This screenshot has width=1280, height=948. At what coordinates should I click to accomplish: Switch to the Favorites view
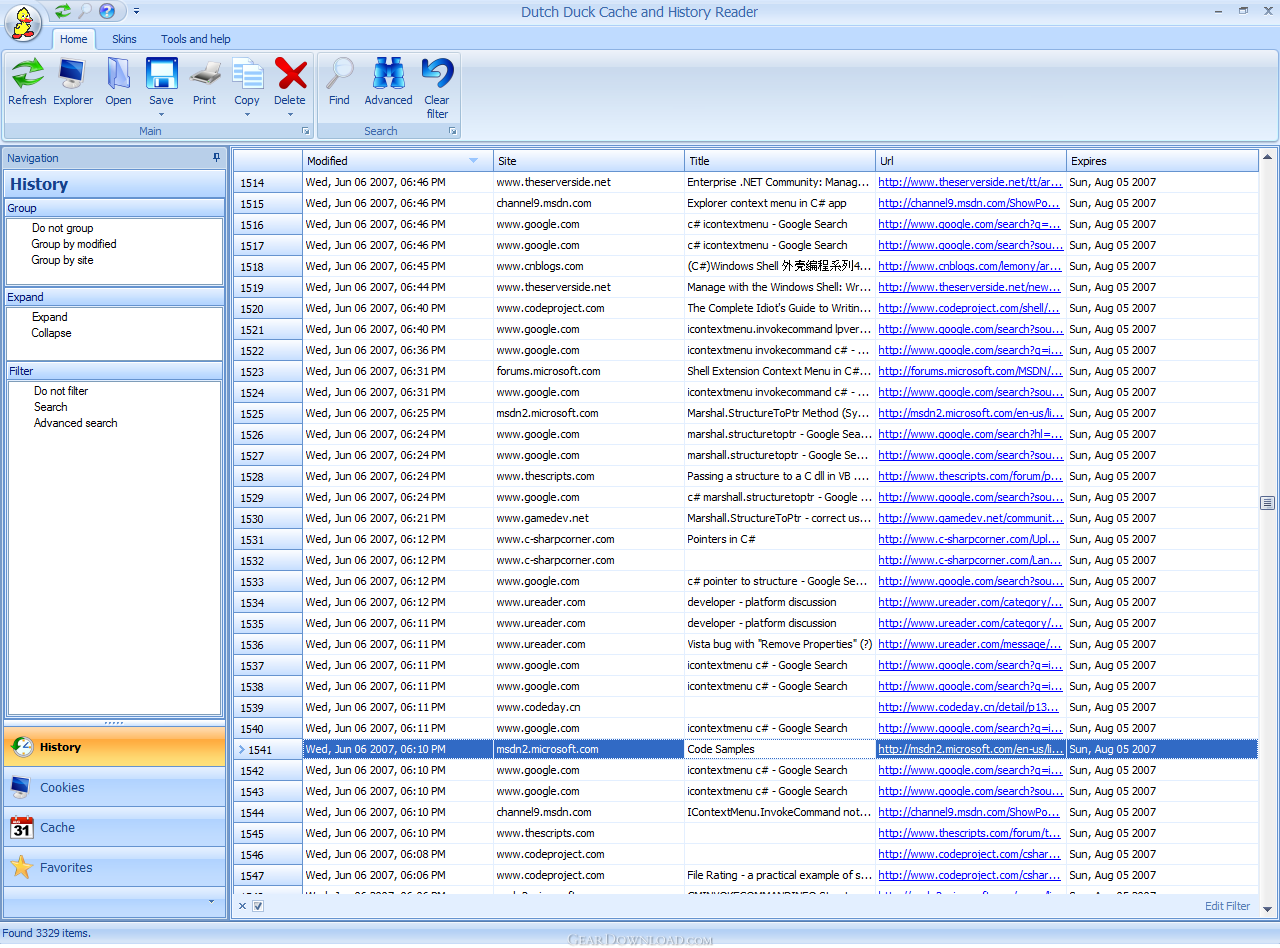point(114,867)
